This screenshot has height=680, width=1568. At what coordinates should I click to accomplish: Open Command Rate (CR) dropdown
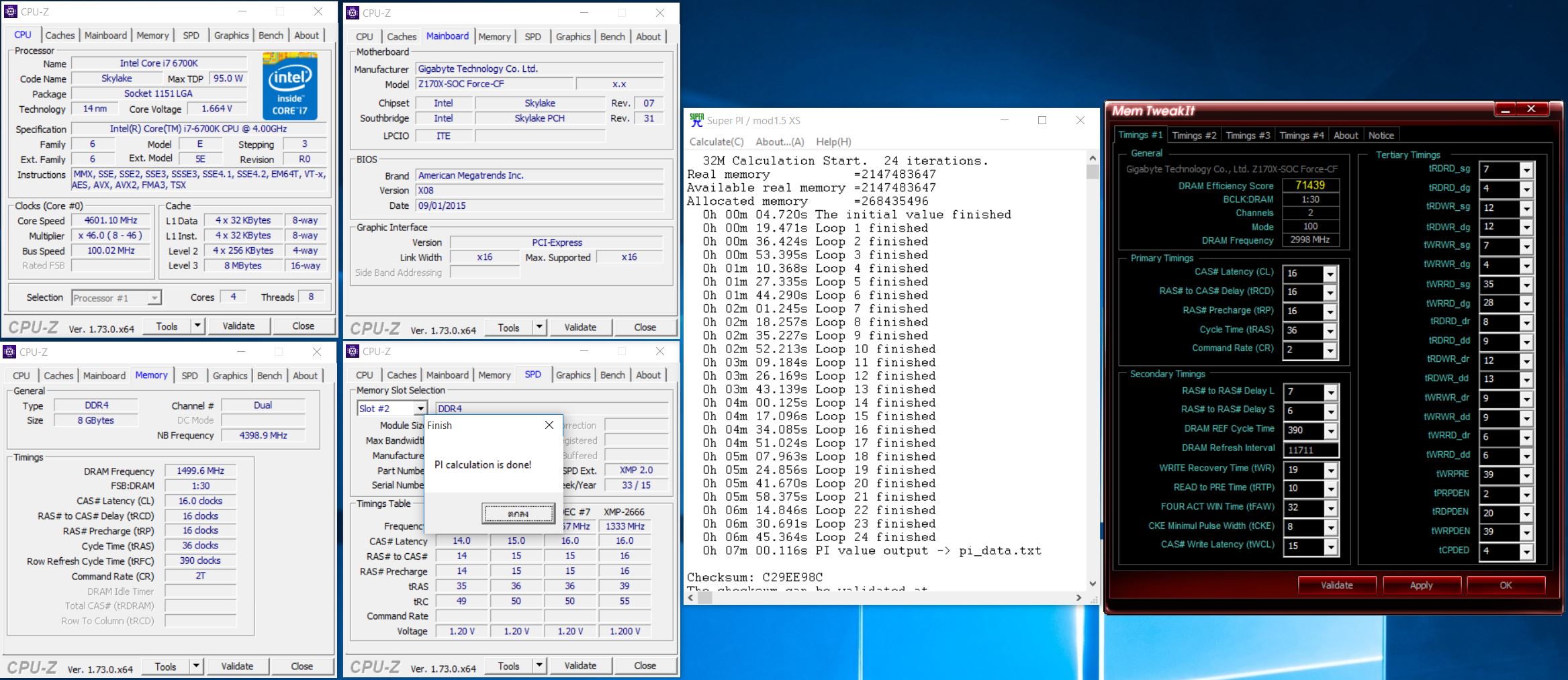point(1329,350)
